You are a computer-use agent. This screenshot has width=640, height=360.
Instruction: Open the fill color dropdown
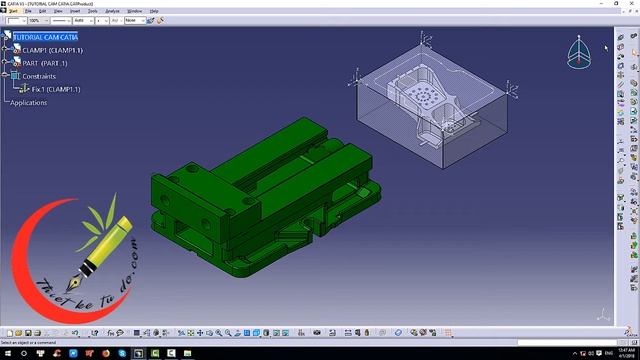click(x=17, y=20)
